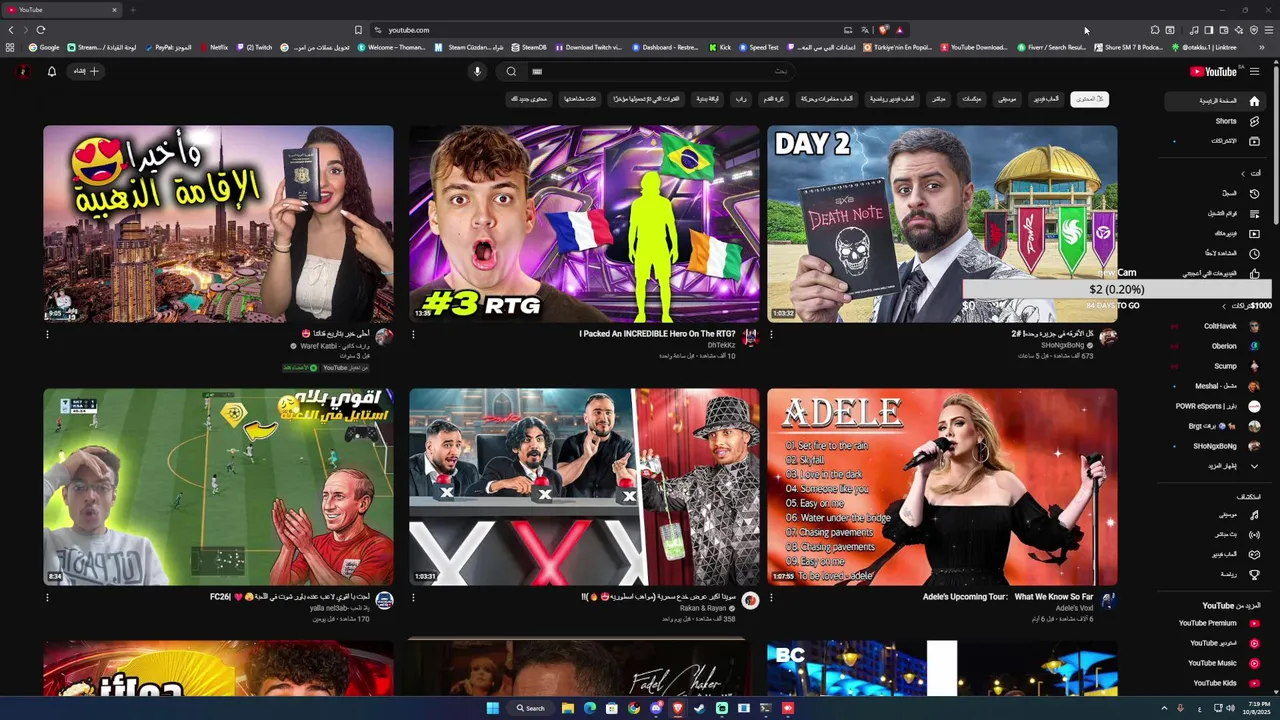
Task: Open the account avatar menu
Action: pos(22,71)
